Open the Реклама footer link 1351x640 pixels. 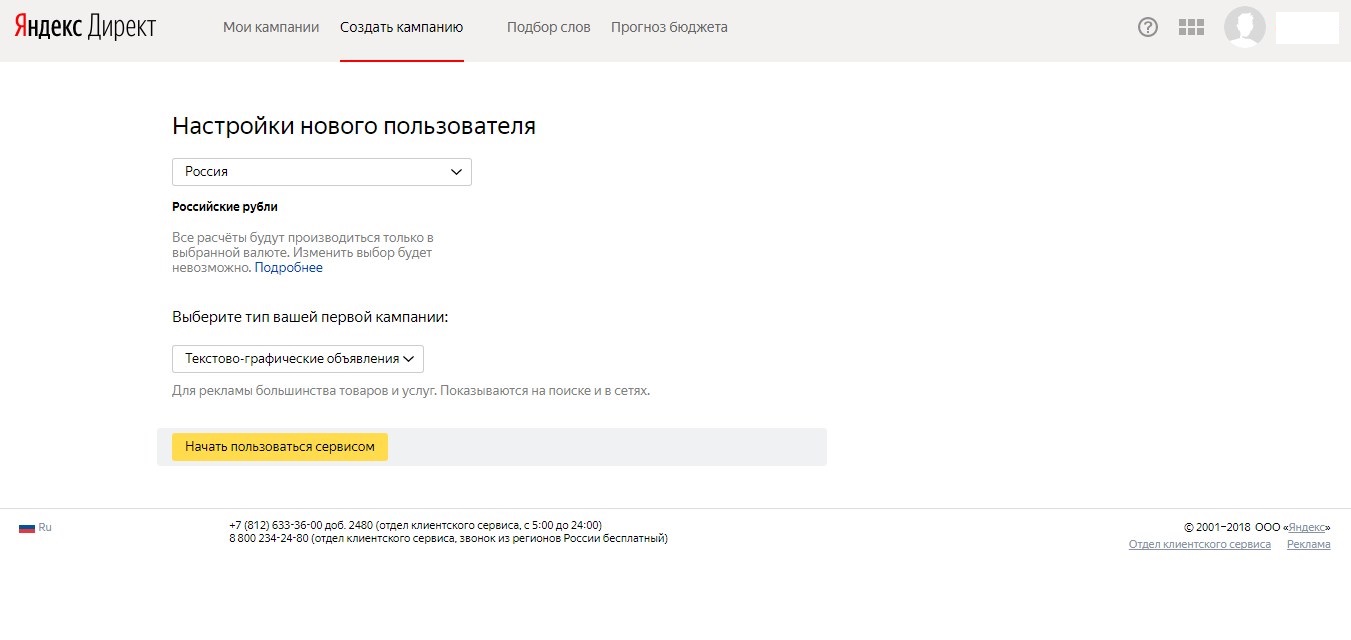(x=1309, y=545)
